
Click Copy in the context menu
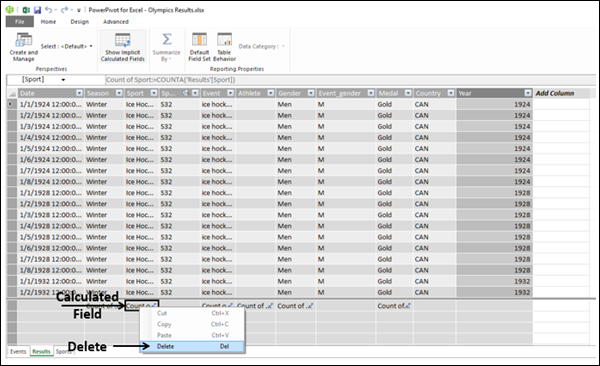point(192,324)
